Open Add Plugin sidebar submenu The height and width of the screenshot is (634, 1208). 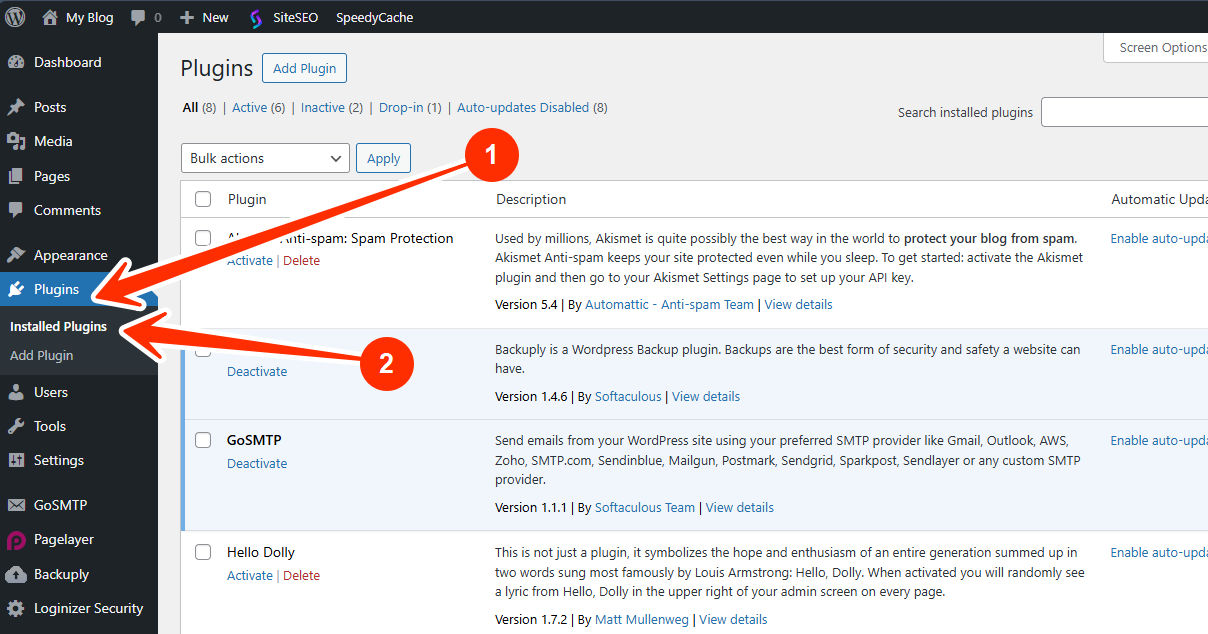pos(41,355)
